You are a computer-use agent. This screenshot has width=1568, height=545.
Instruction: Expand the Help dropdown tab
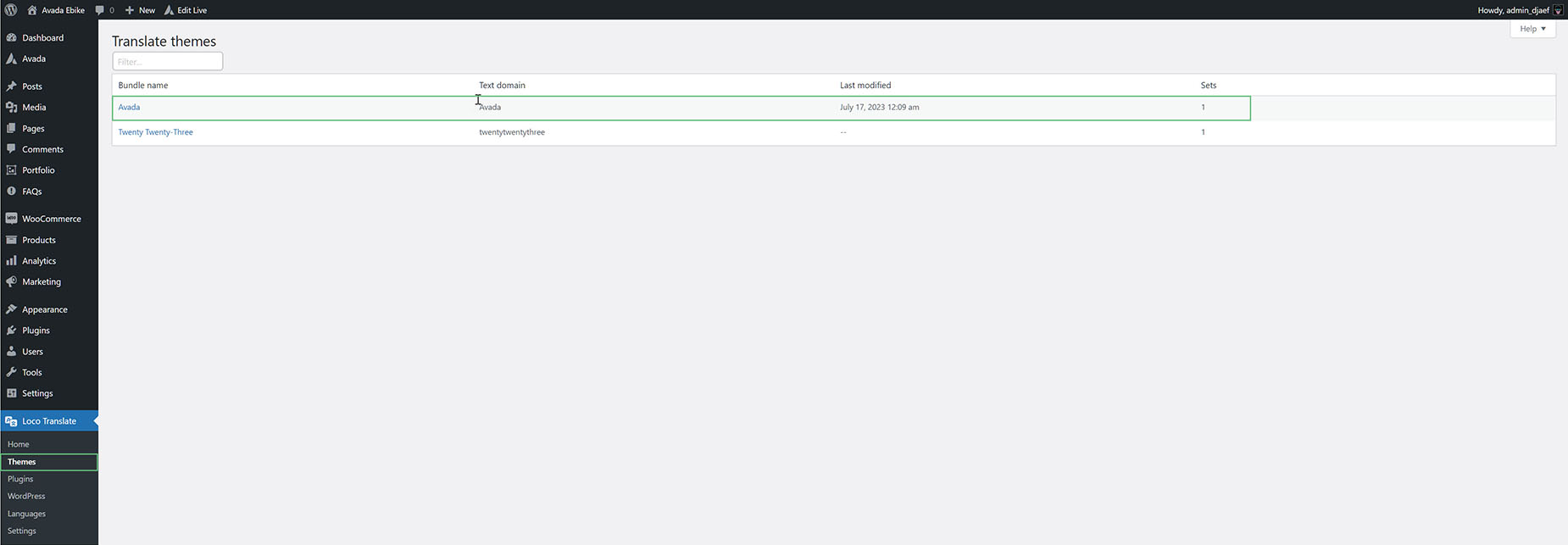[1532, 29]
